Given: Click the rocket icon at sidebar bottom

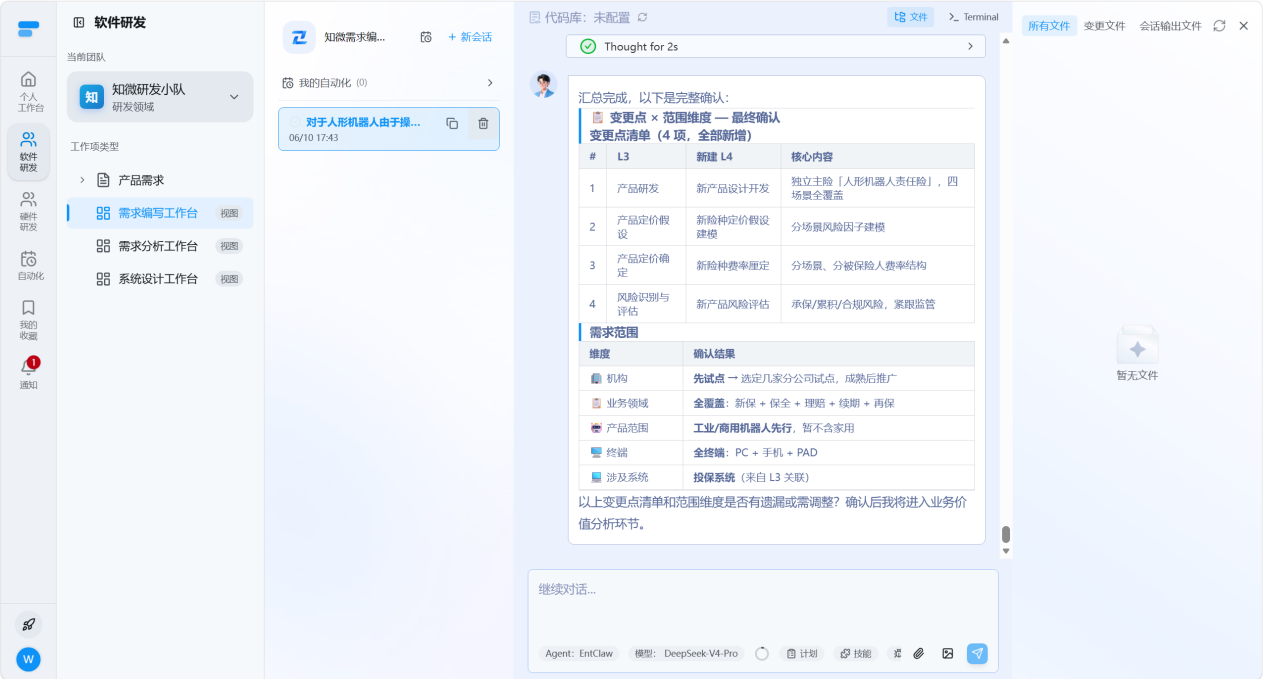Looking at the screenshot, I should (x=28, y=624).
